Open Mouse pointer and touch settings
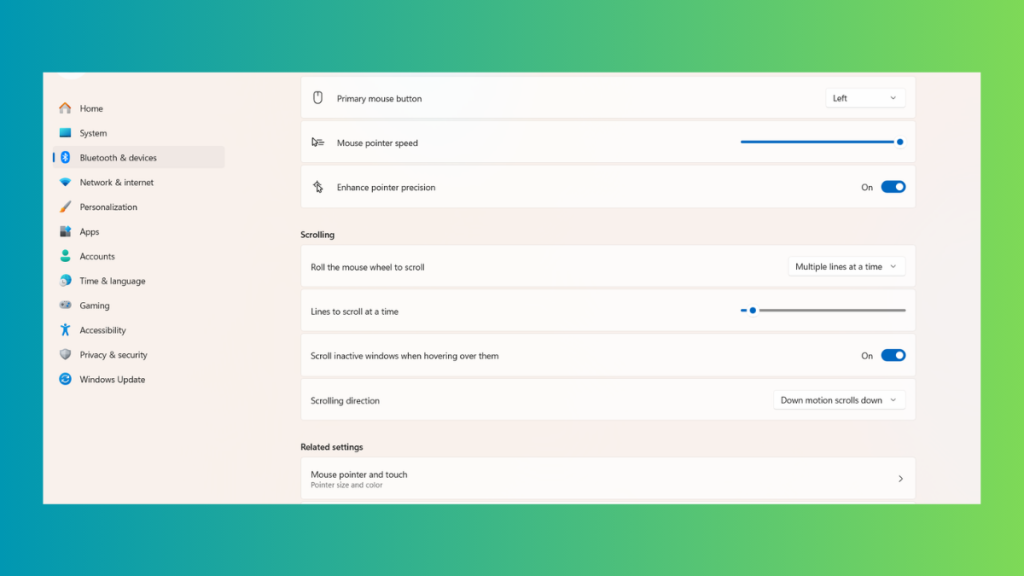The height and width of the screenshot is (576, 1024). point(607,479)
